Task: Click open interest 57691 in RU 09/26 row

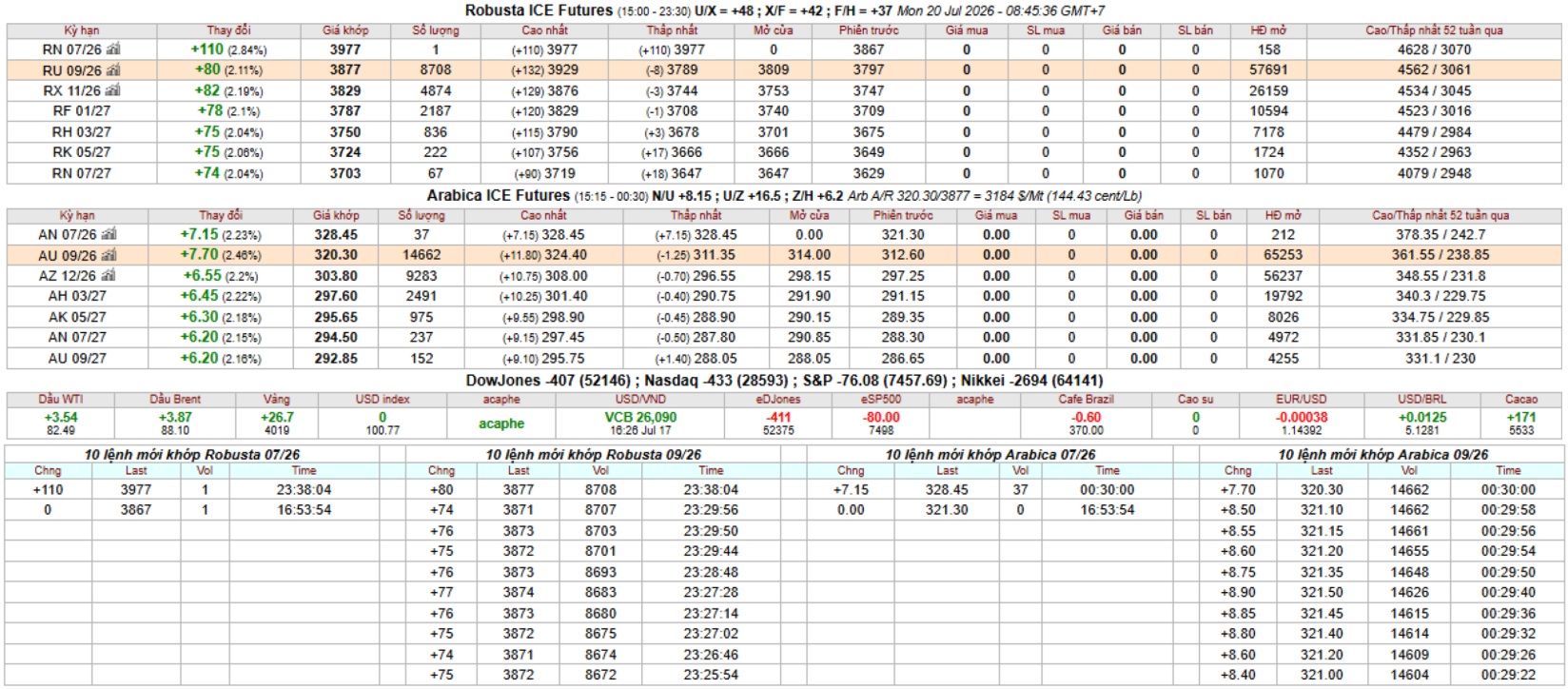Action: point(1268,70)
